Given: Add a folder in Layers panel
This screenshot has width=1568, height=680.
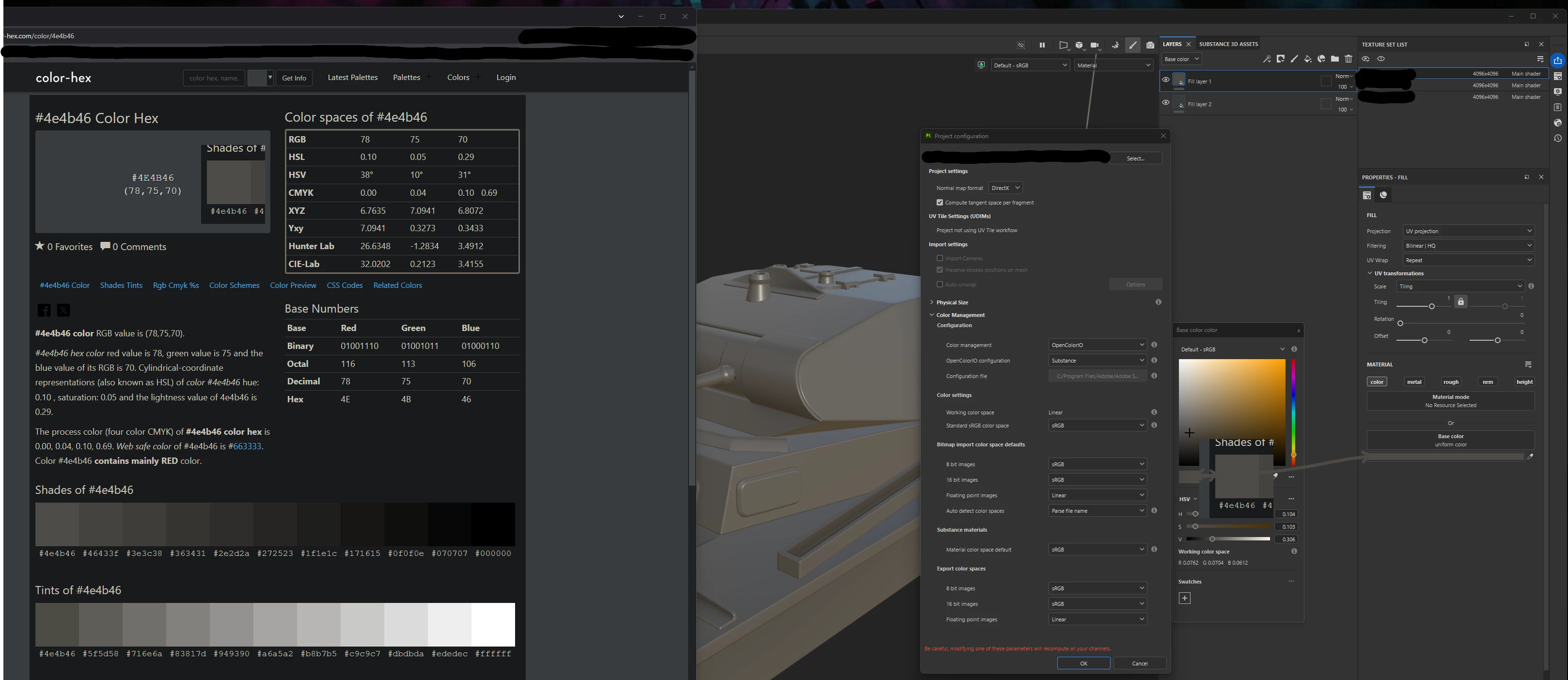Looking at the screenshot, I should 1334,59.
